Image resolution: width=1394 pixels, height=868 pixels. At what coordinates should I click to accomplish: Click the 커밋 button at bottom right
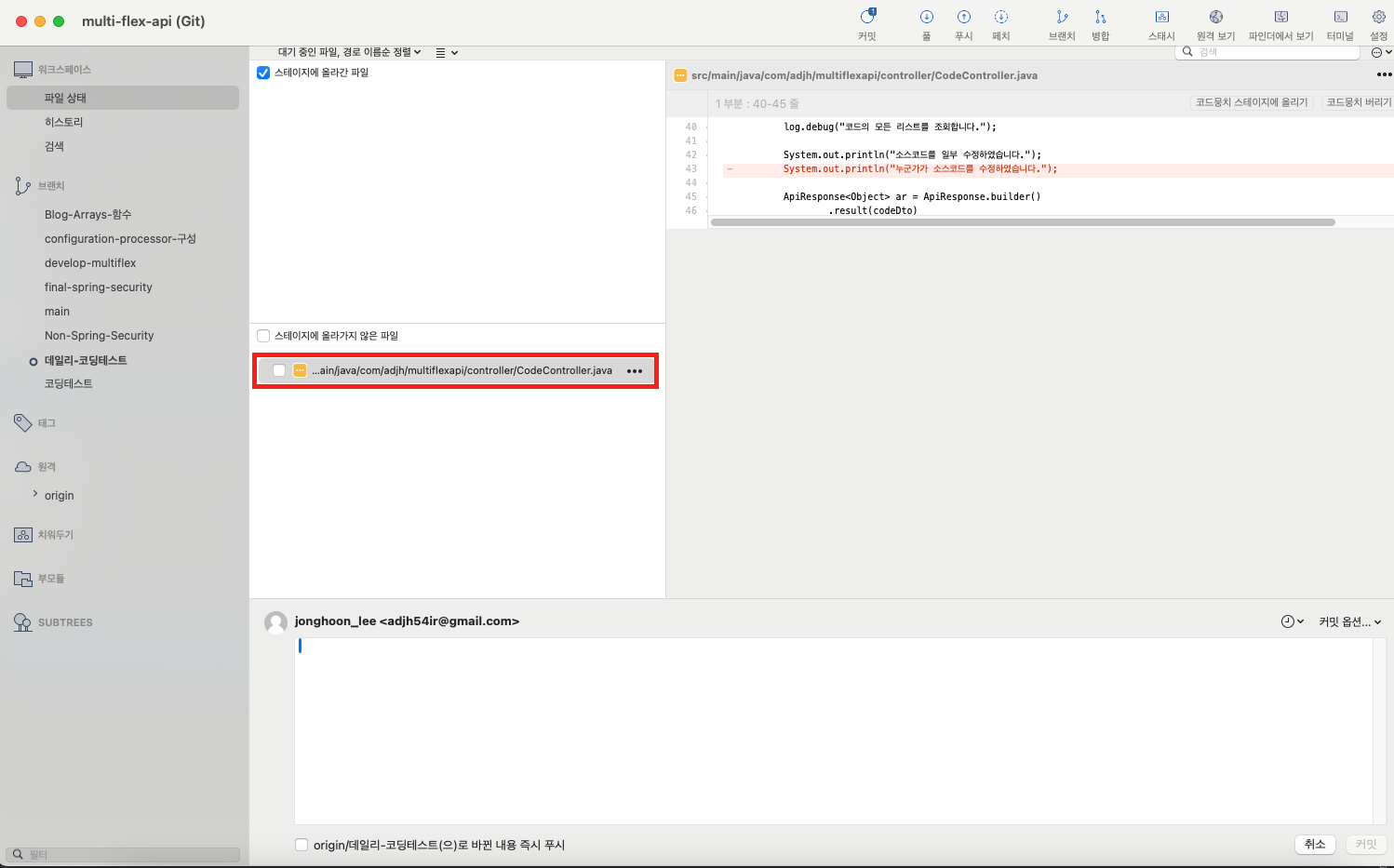(x=1365, y=844)
